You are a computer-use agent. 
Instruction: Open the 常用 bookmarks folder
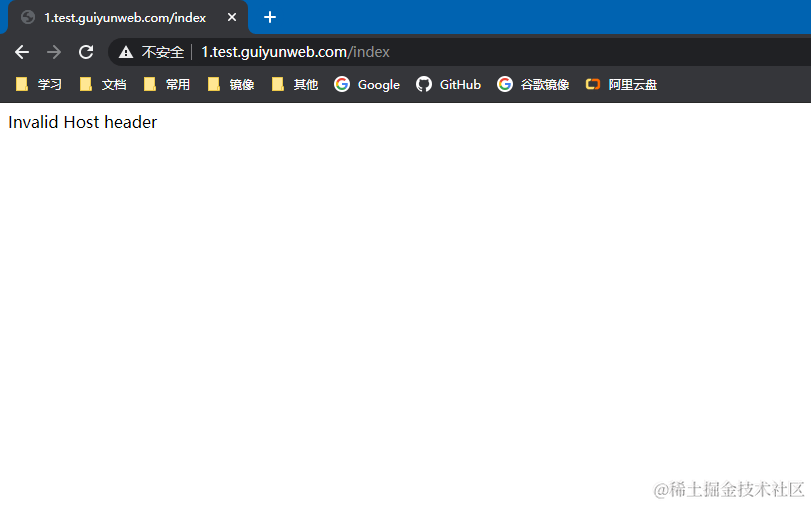point(167,84)
